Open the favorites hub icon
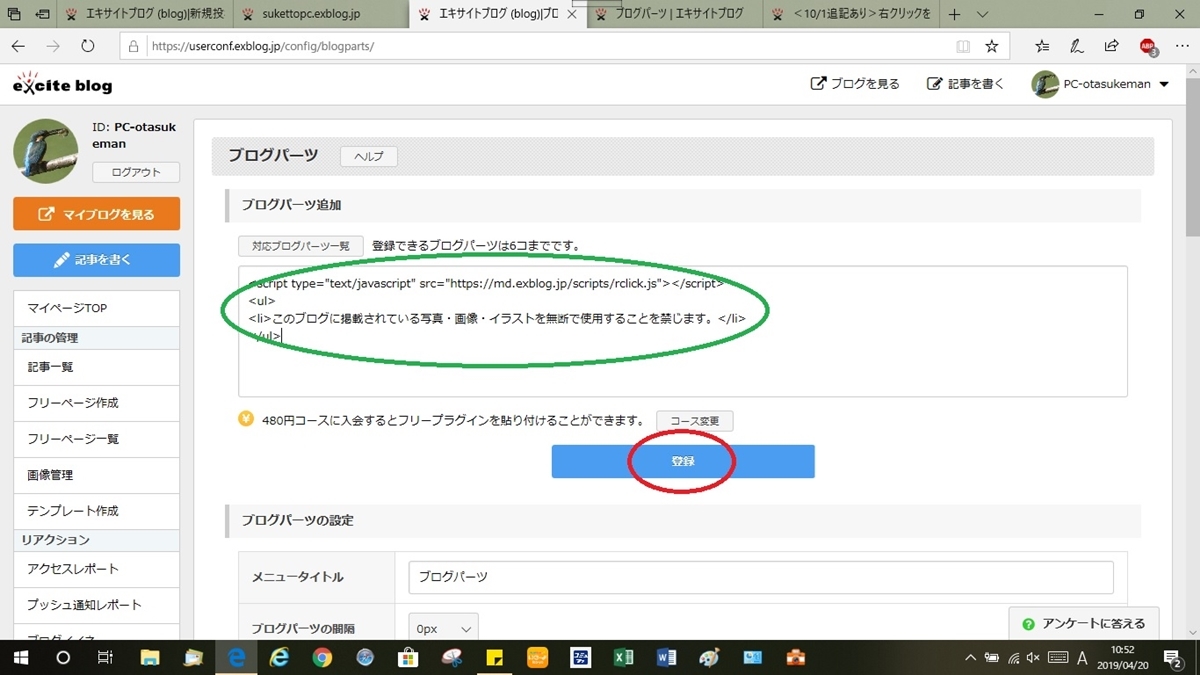Screen dimensions: 1200x675 click(x=1042, y=46)
